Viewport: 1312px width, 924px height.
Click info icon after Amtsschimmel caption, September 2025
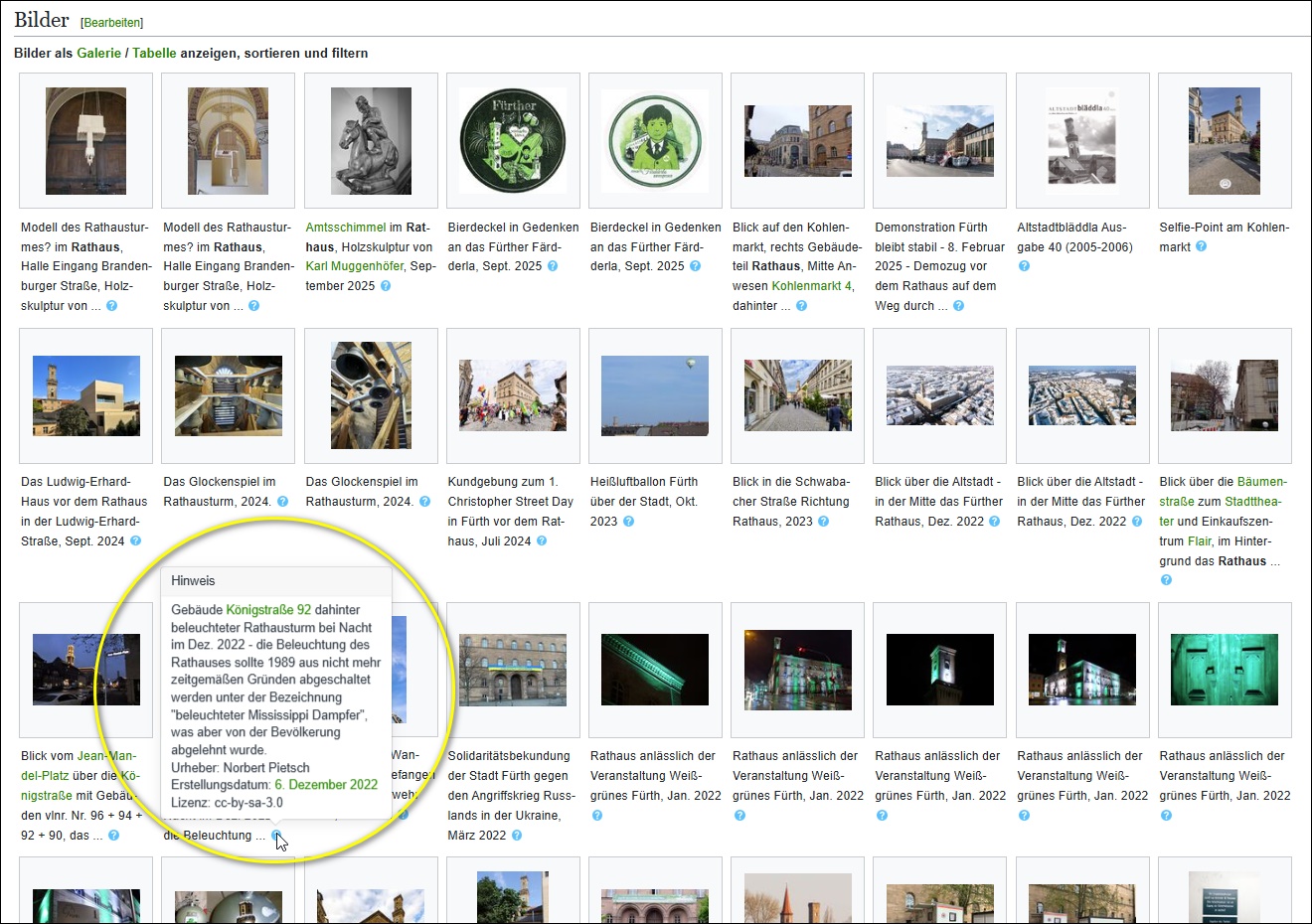tap(386, 286)
